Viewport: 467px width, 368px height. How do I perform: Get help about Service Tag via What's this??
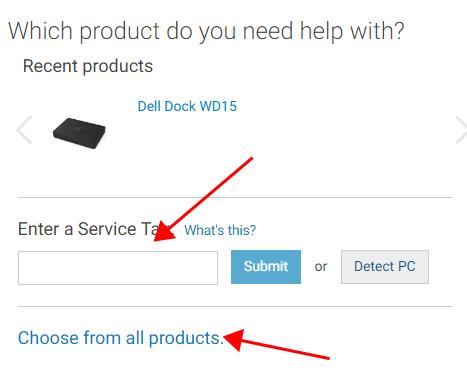[x=220, y=230]
